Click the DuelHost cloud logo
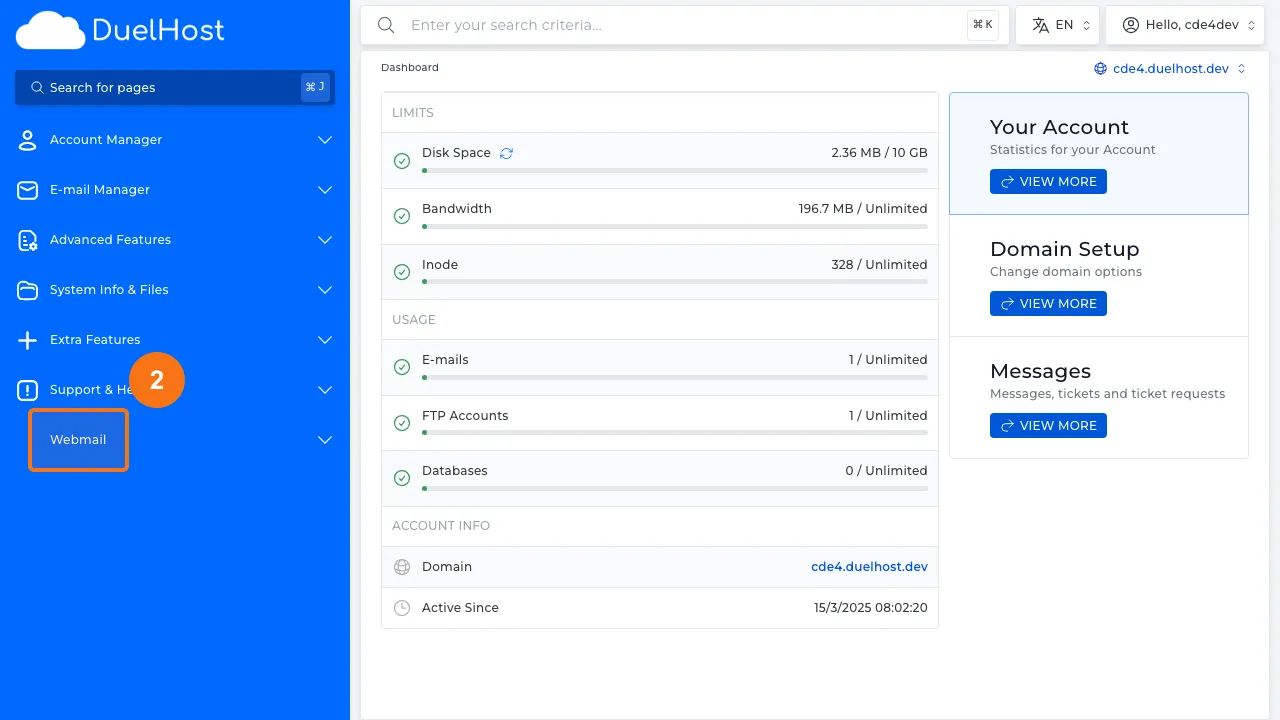Viewport: 1280px width, 720px height. click(50, 30)
